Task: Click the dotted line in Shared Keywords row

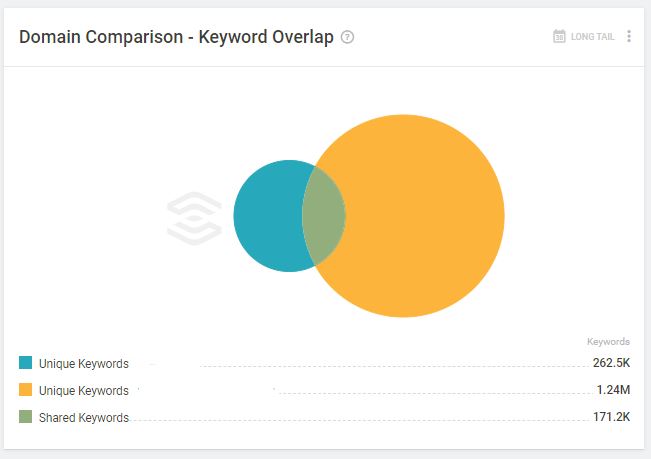Action: point(360,420)
